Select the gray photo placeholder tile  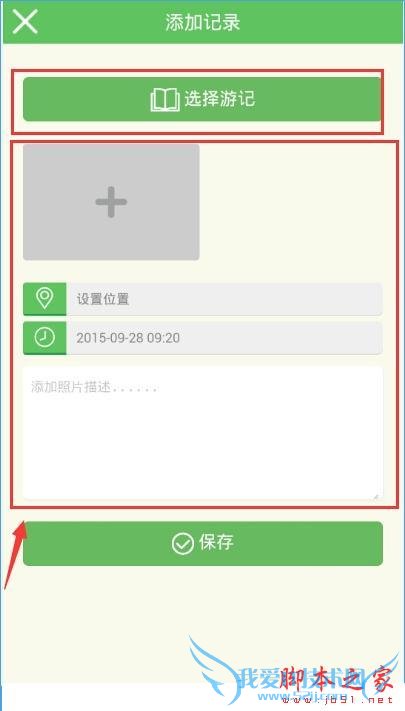click(111, 202)
